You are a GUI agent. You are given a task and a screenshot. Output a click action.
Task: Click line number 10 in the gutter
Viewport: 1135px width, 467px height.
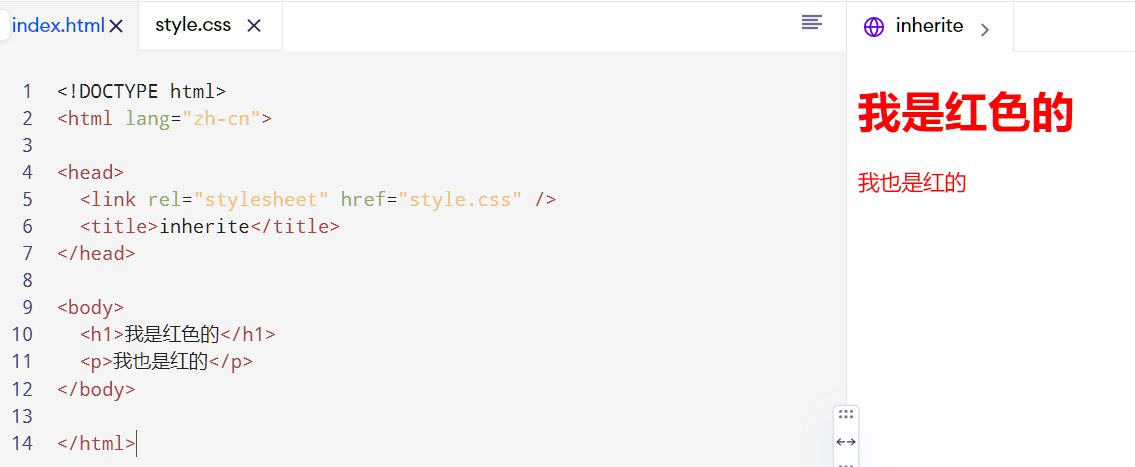pyautogui.click(x=22, y=335)
